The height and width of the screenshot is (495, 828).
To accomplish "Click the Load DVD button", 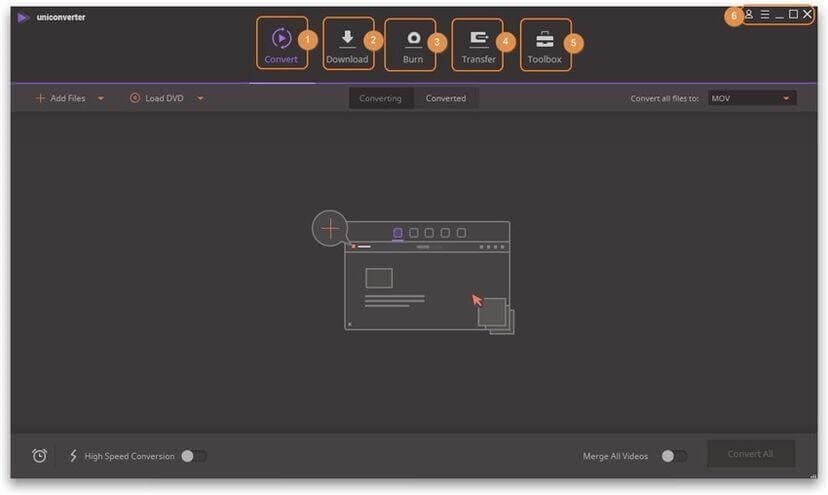I will tap(158, 99).
